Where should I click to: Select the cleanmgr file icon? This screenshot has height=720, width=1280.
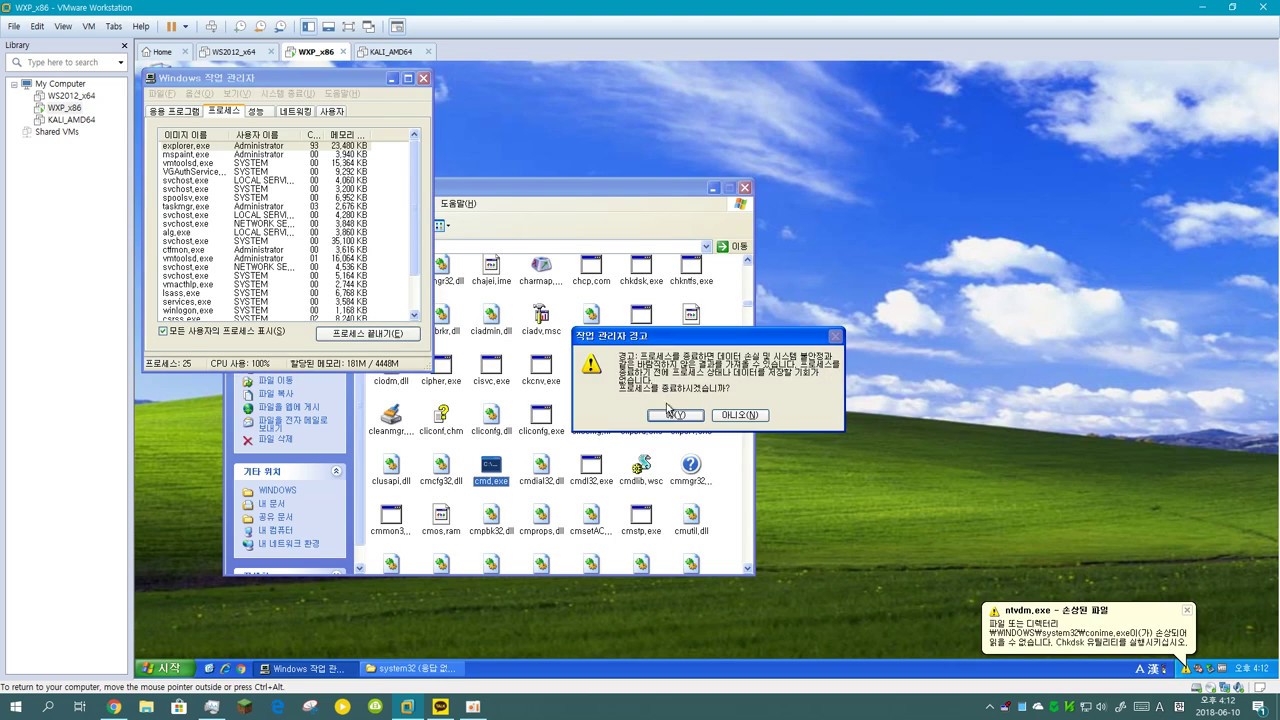[391, 421]
